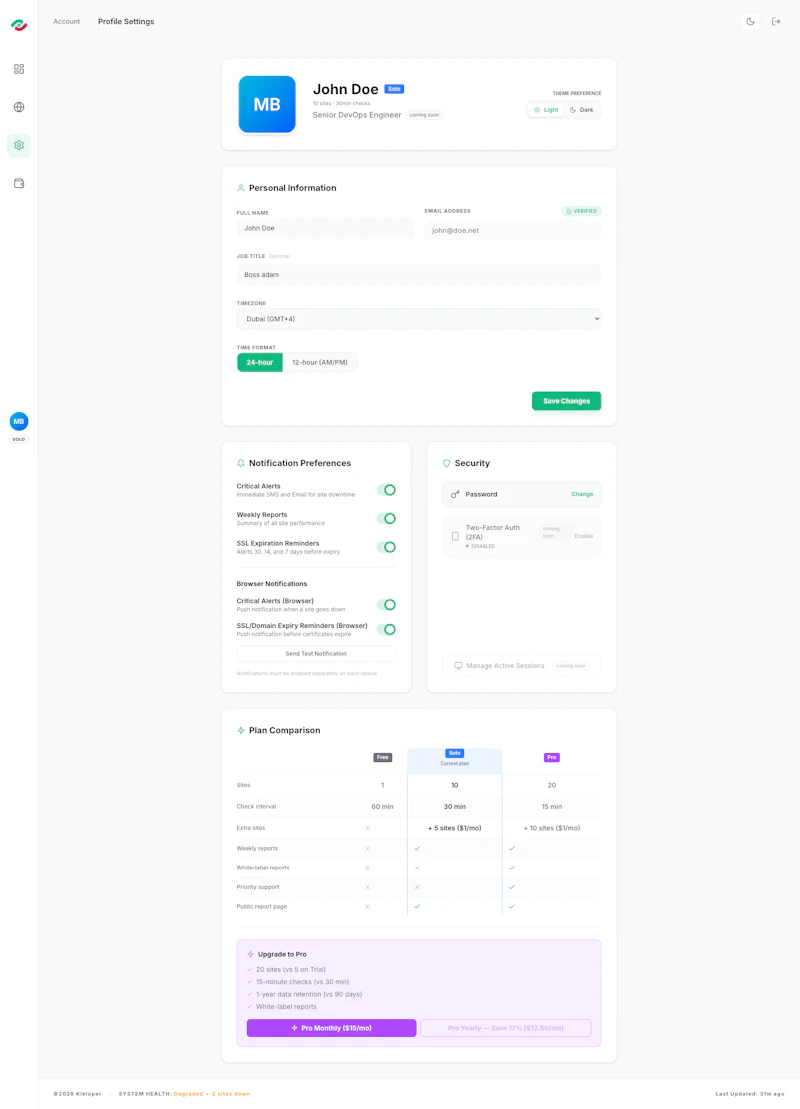
Task: Click "1-year data retention" upgrade item
Action: coord(309,994)
